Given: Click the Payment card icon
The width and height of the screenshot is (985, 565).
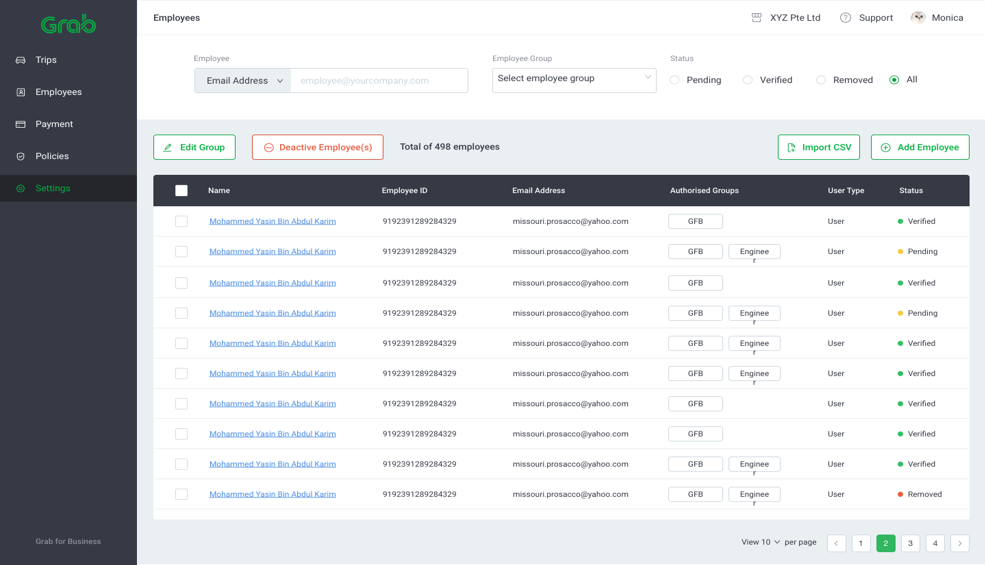Looking at the screenshot, I should (20, 124).
